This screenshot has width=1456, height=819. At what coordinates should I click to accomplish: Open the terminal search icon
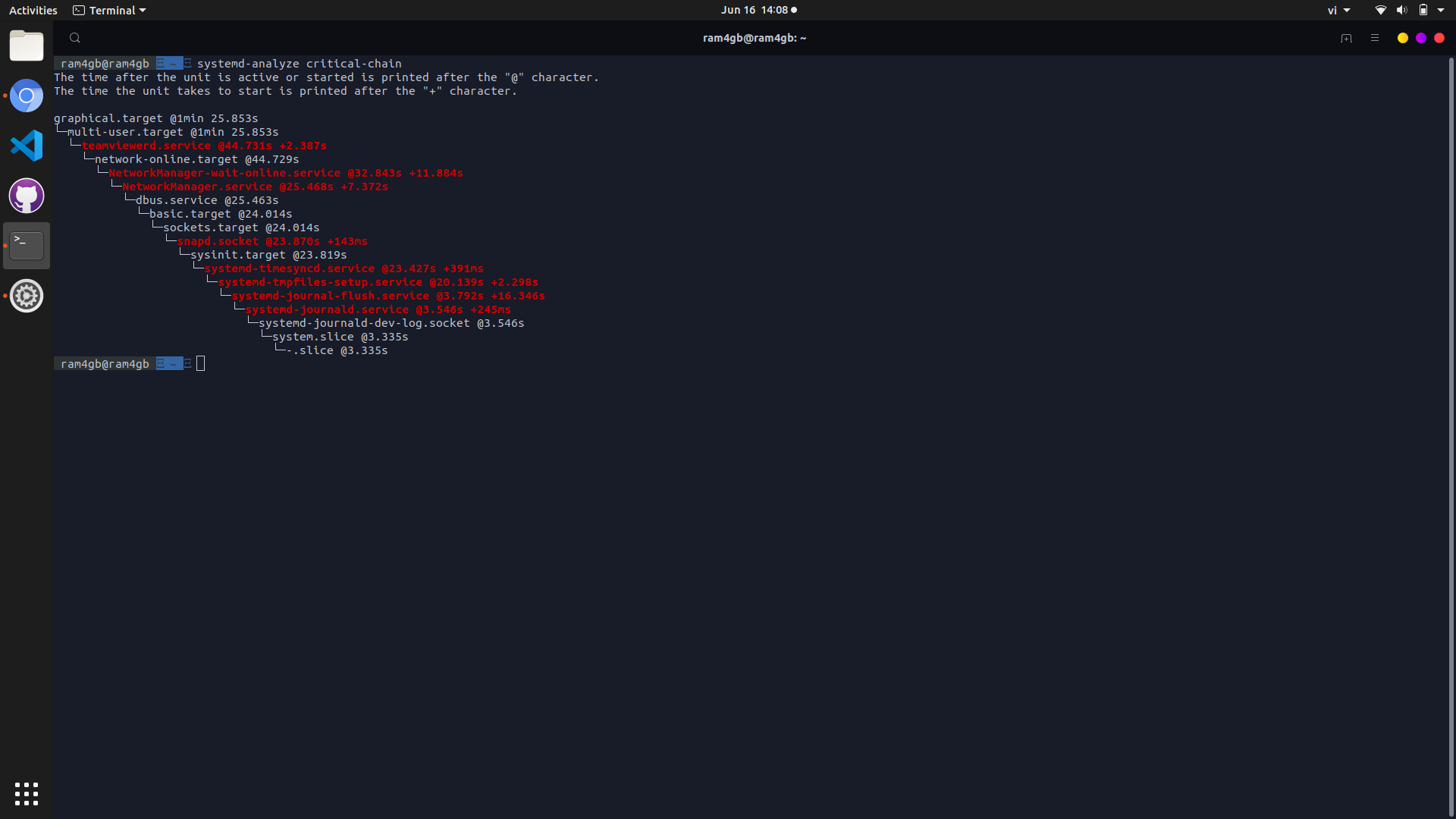(74, 38)
